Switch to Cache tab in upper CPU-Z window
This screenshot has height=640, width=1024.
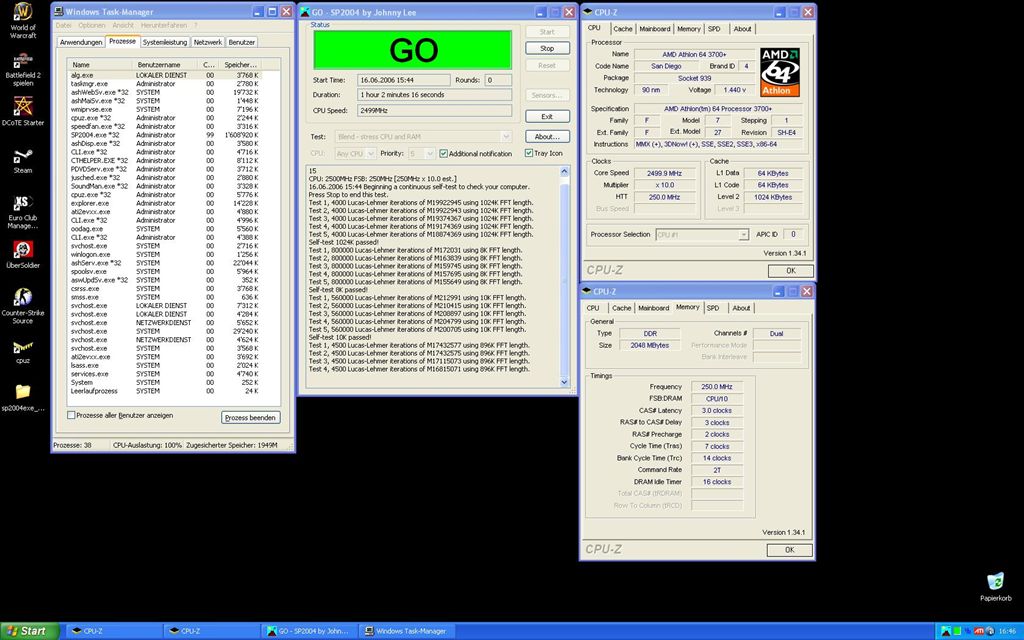[622, 29]
